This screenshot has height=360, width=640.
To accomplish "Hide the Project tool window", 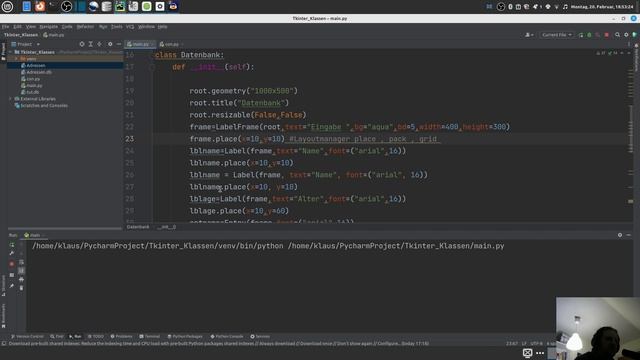I will pos(119,44).
